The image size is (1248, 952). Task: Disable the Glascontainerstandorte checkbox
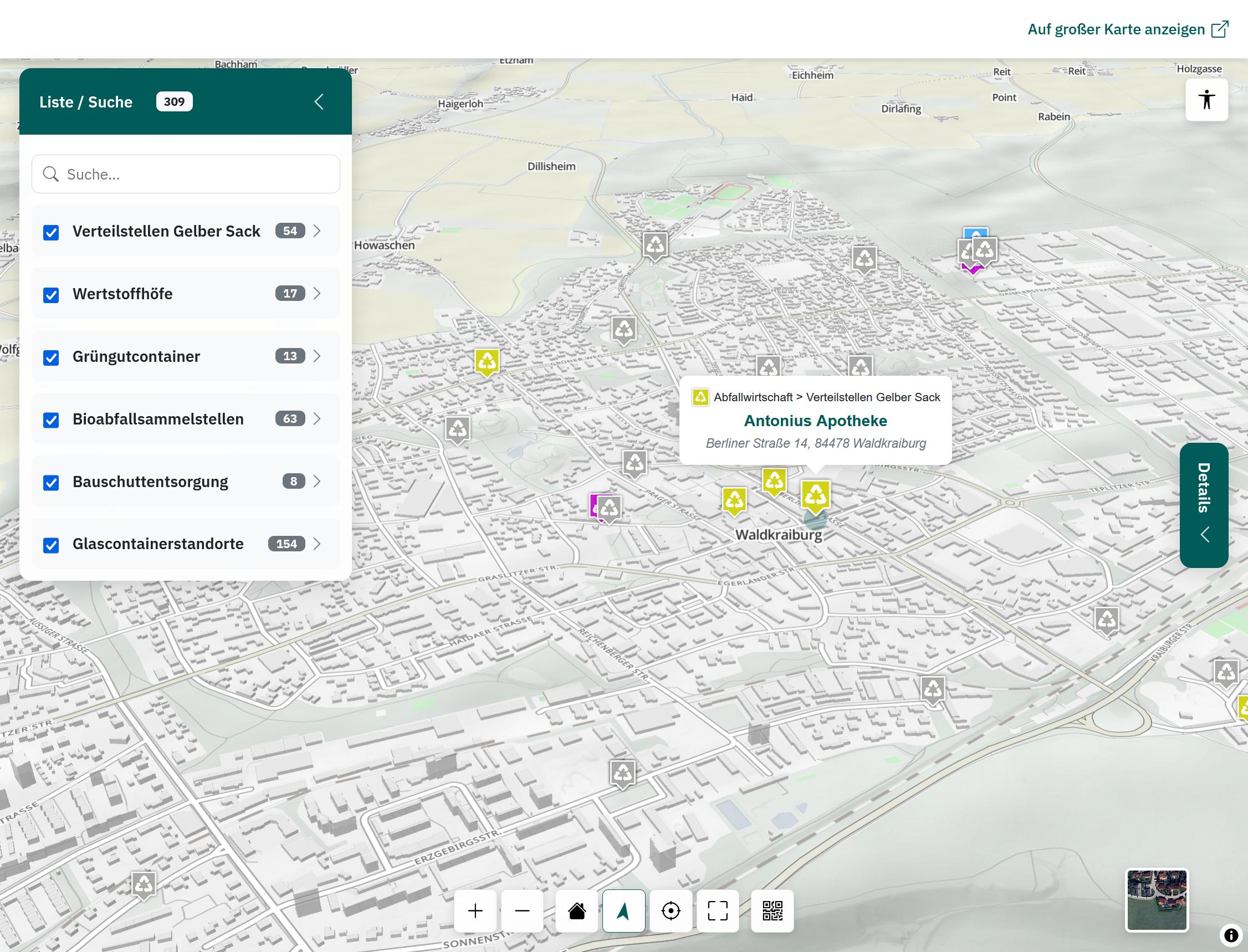(x=52, y=545)
